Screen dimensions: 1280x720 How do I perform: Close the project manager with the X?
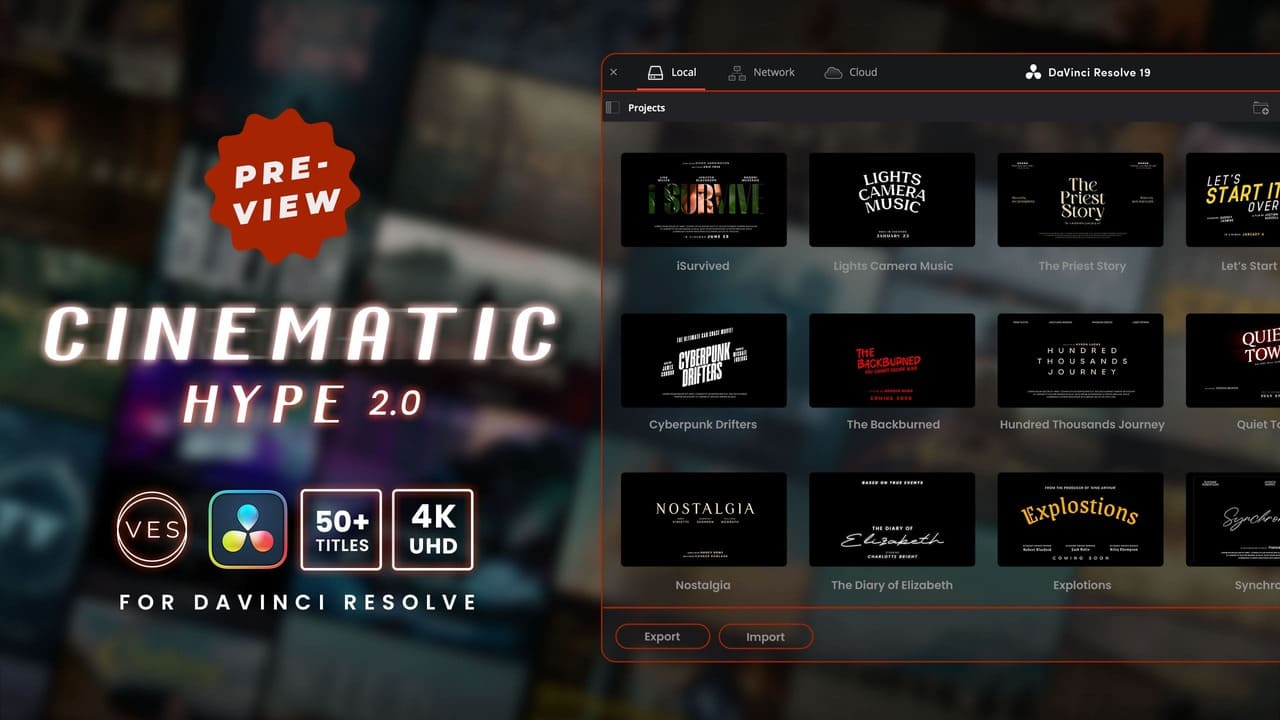614,72
